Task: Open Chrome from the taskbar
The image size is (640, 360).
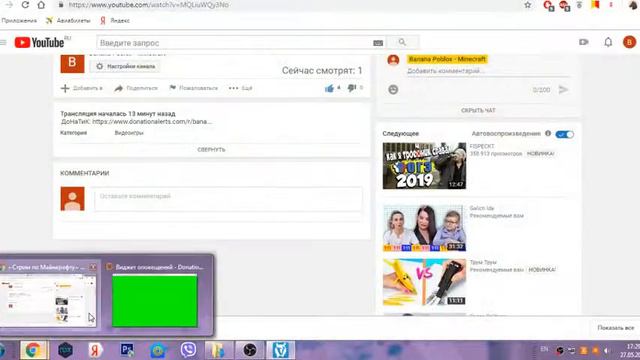Action: click(33, 350)
